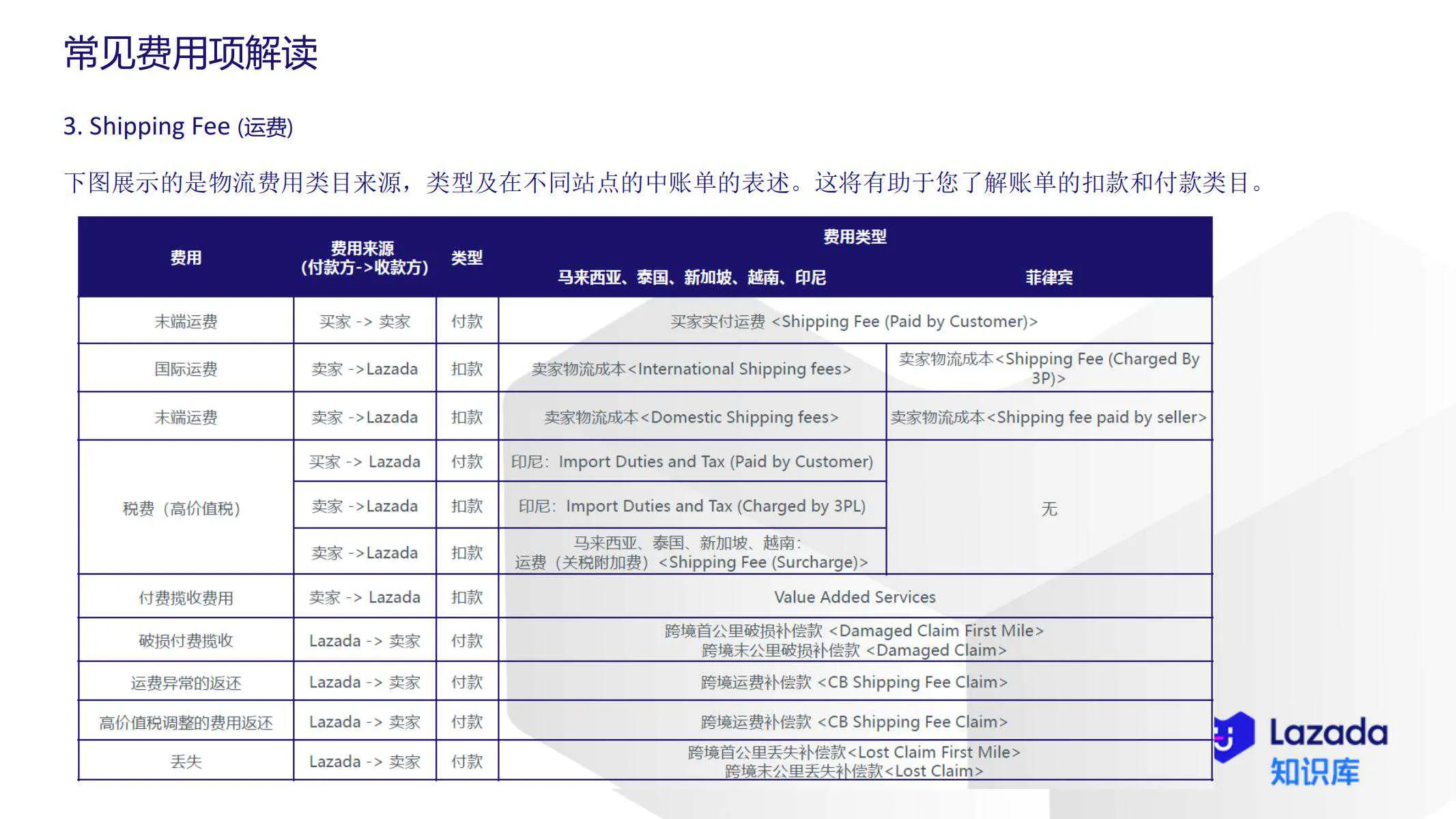Click the 买家实付运费 Shipping Fee cell
The image size is (1456, 819).
pos(853,321)
